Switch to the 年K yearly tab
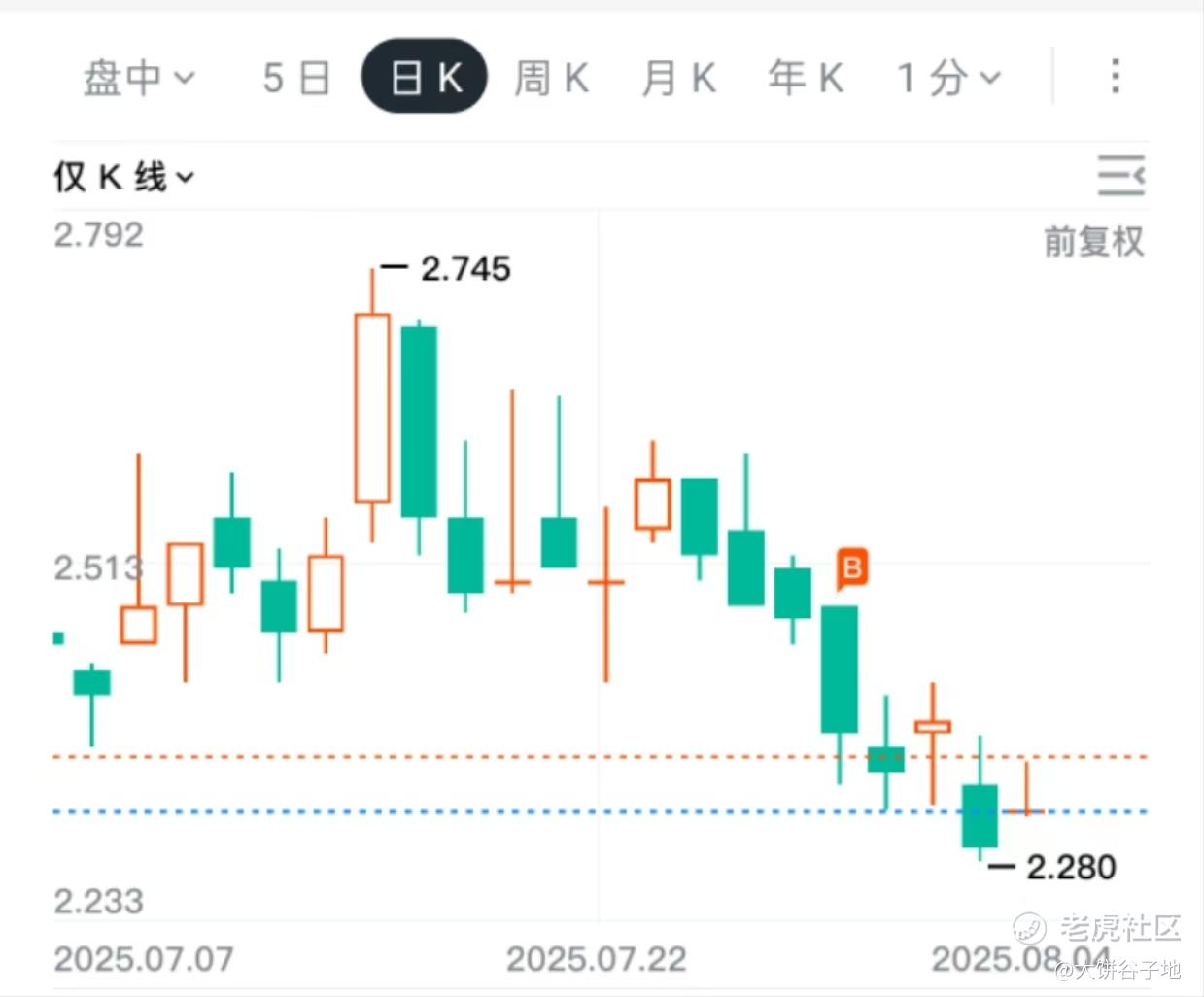Screen dimensions: 1204x997 [806, 78]
